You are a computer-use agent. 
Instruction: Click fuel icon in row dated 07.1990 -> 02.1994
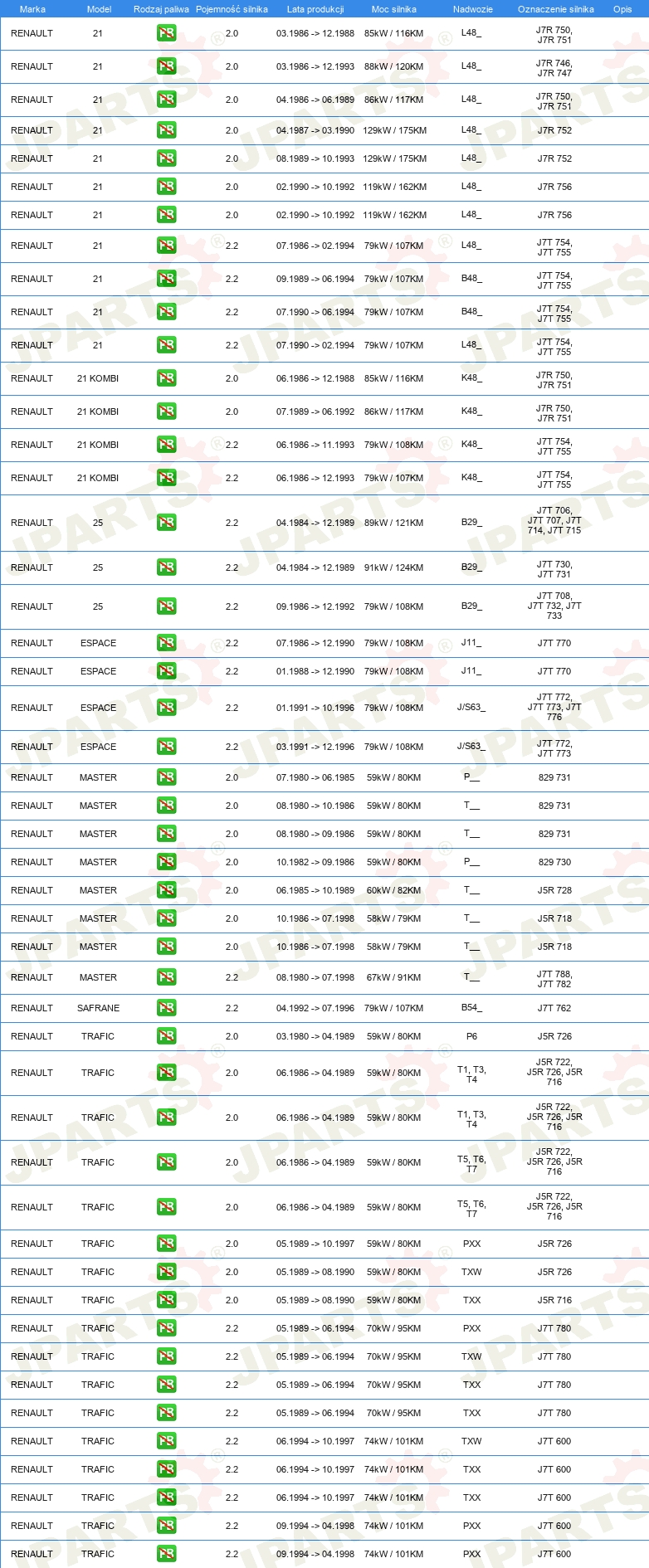click(167, 345)
